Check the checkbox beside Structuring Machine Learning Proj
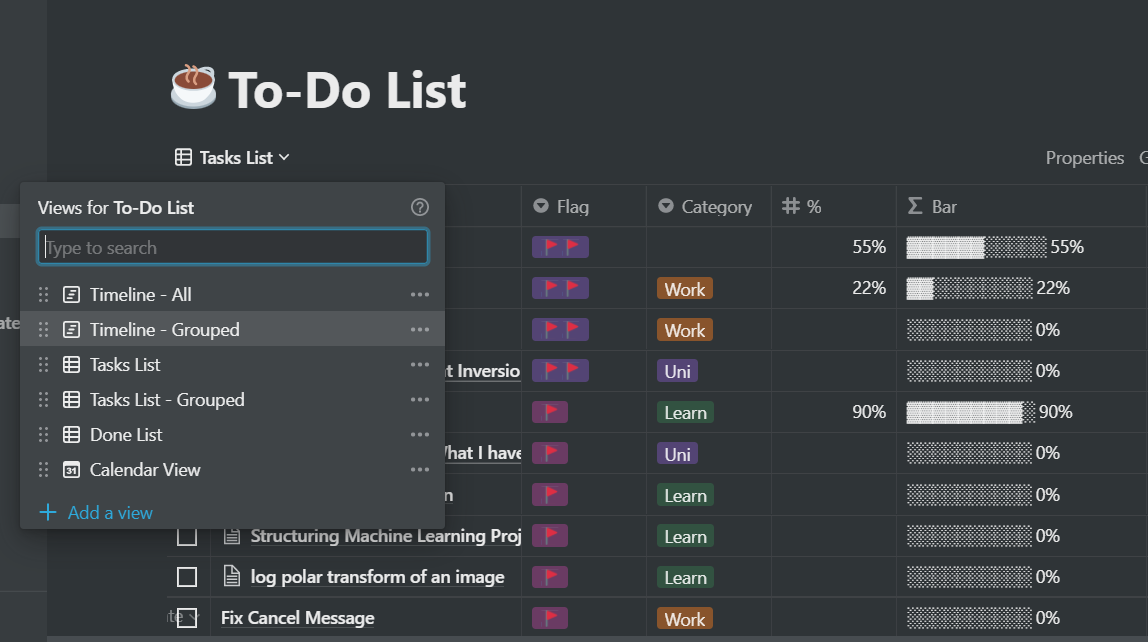1148x642 pixels. pyautogui.click(x=187, y=535)
